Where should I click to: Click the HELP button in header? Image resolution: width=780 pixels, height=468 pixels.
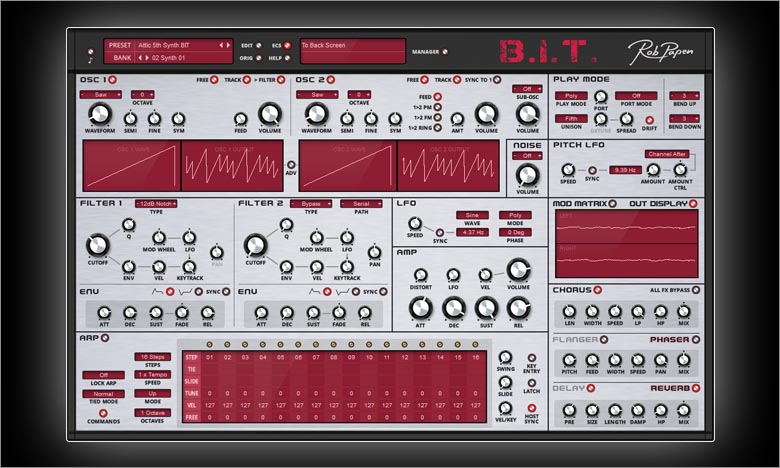287,58
